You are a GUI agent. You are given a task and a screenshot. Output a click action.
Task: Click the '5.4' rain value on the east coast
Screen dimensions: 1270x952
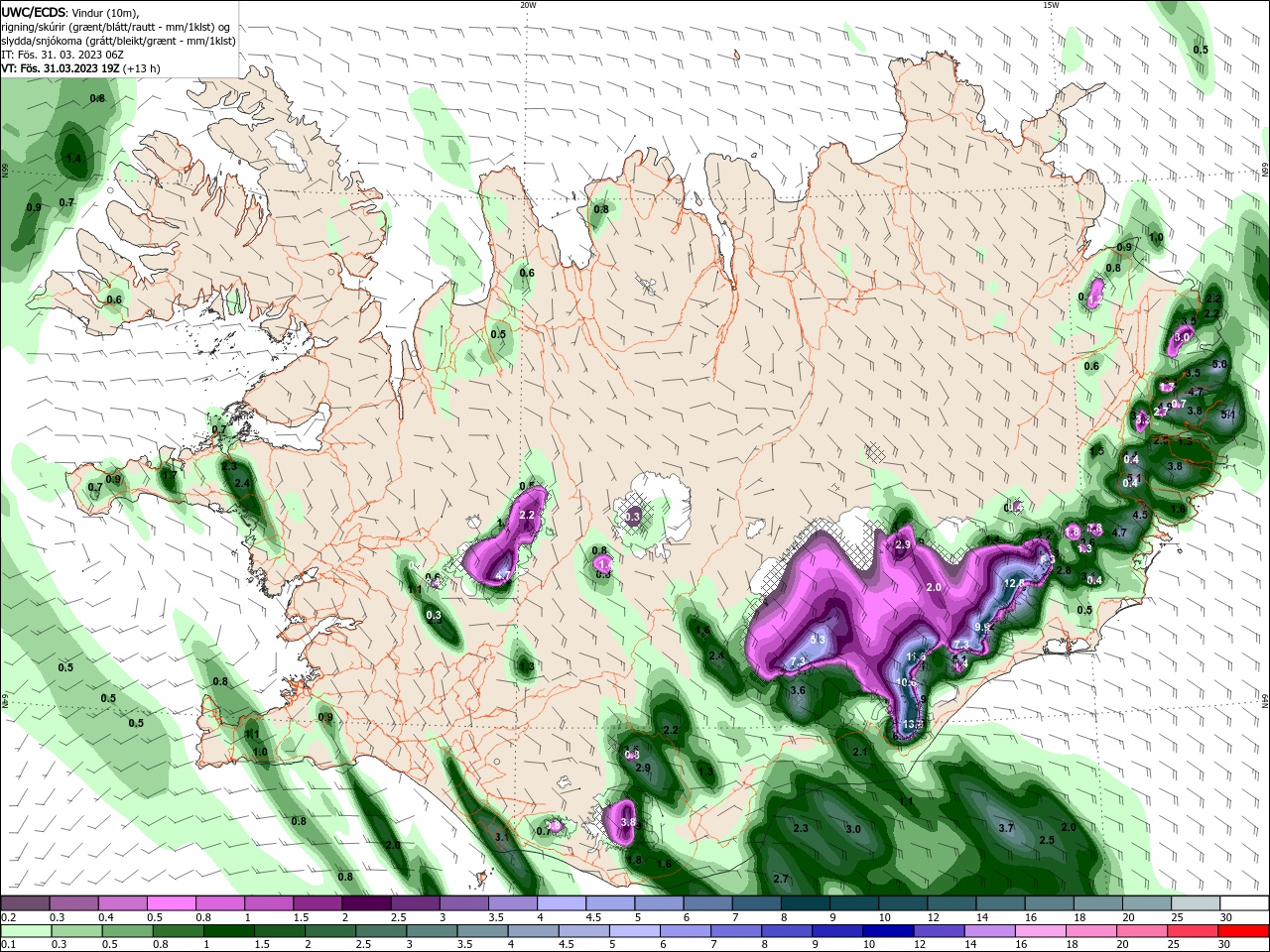1228,415
